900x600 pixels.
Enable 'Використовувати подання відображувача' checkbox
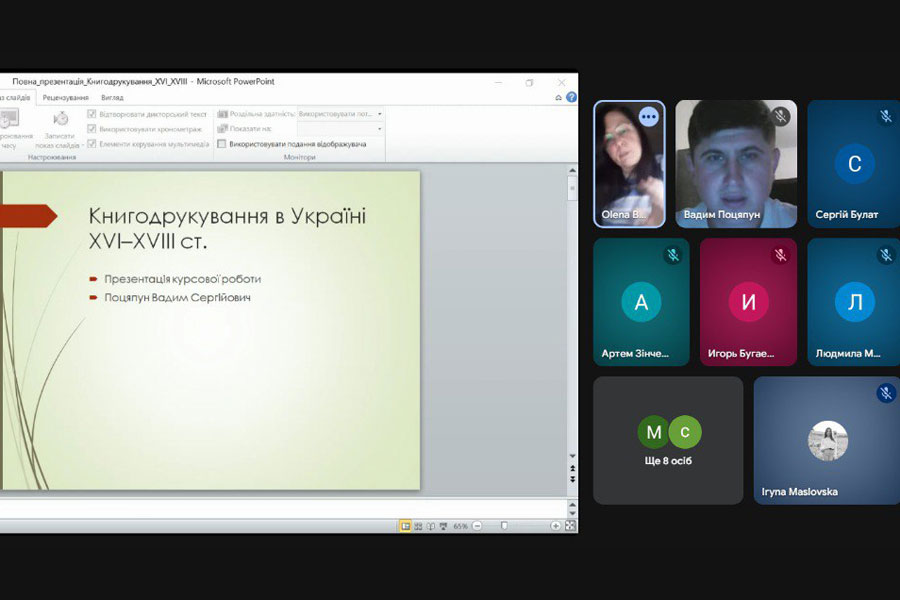click(222, 144)
